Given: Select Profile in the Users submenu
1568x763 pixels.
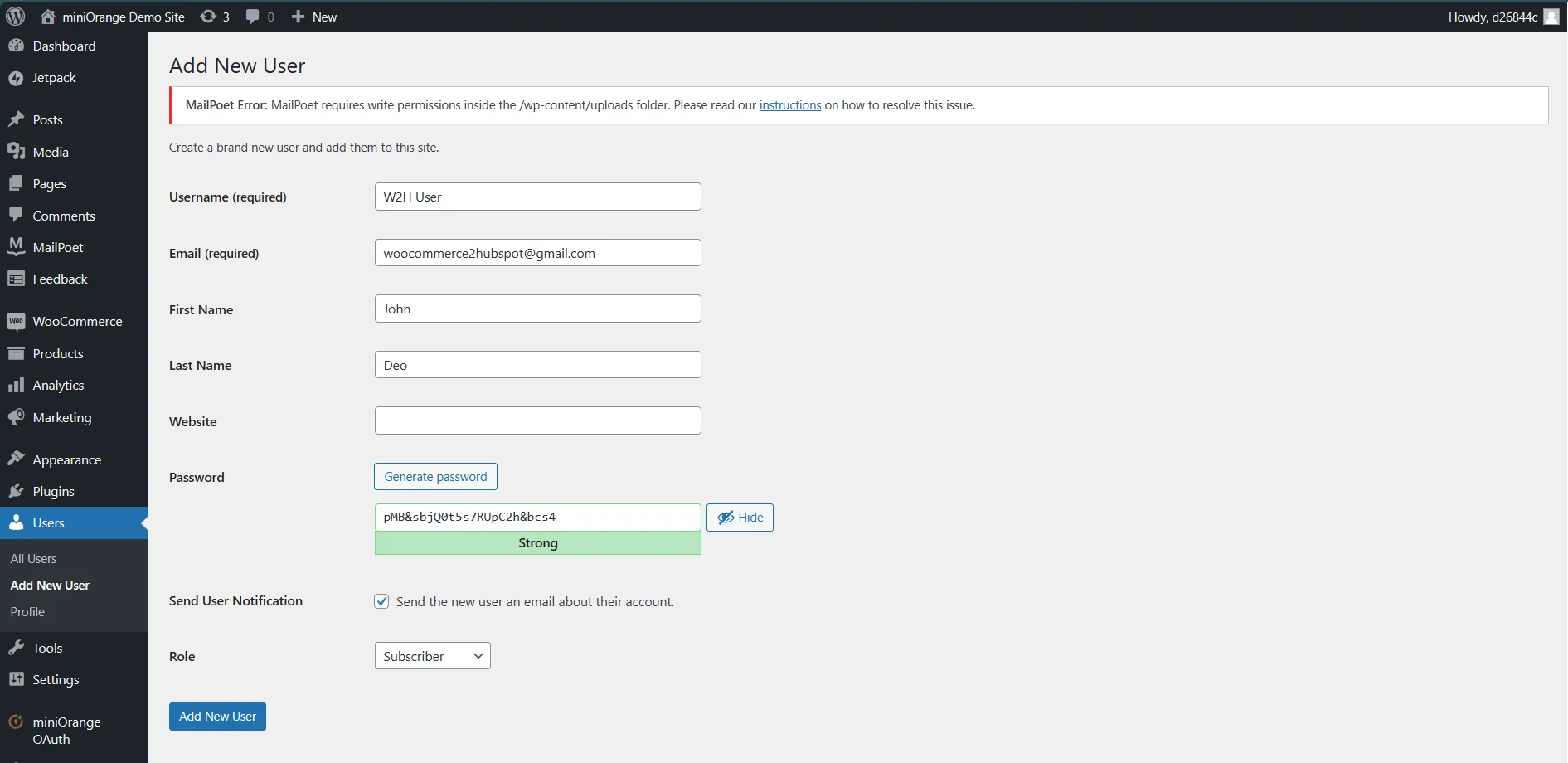Looking at the screenshot, I should point(27,611).
